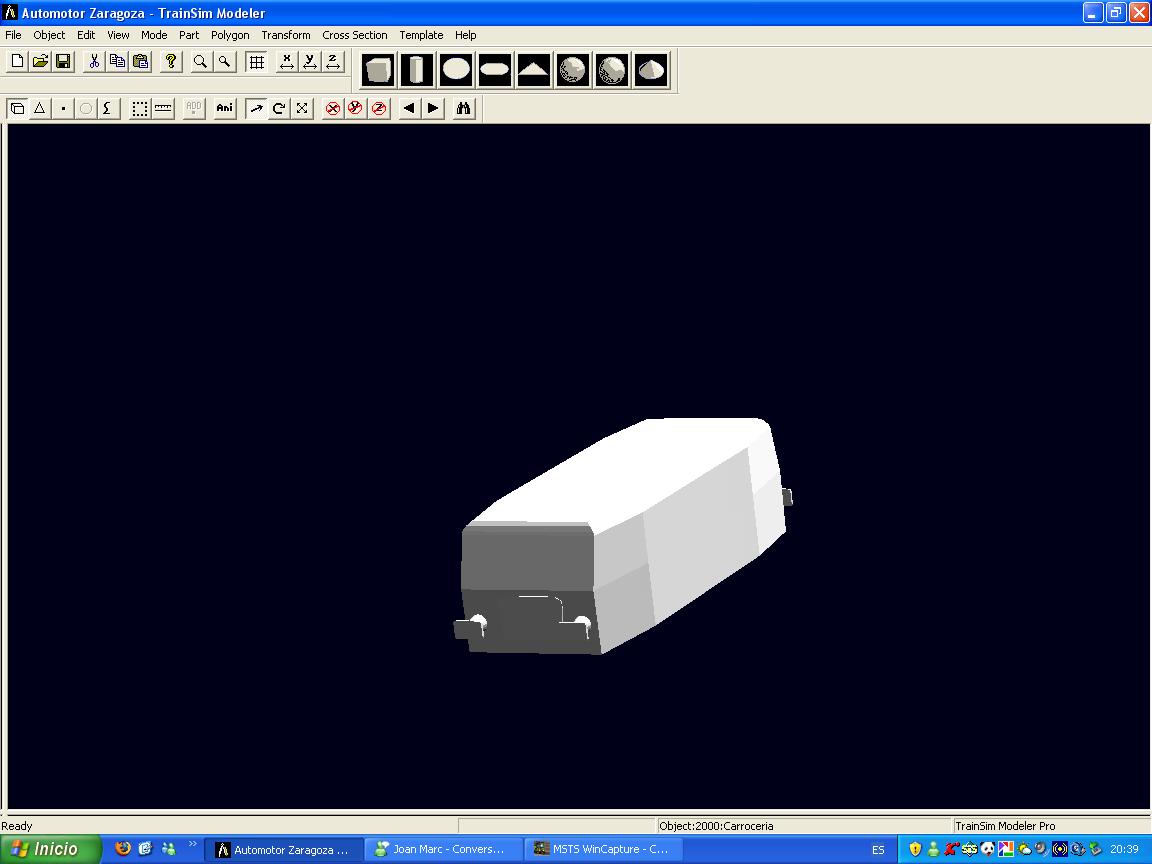Enable rotate mode in toolbar
The height and width of the screenshot is (864, 1152).
click(x=279, y=108)
